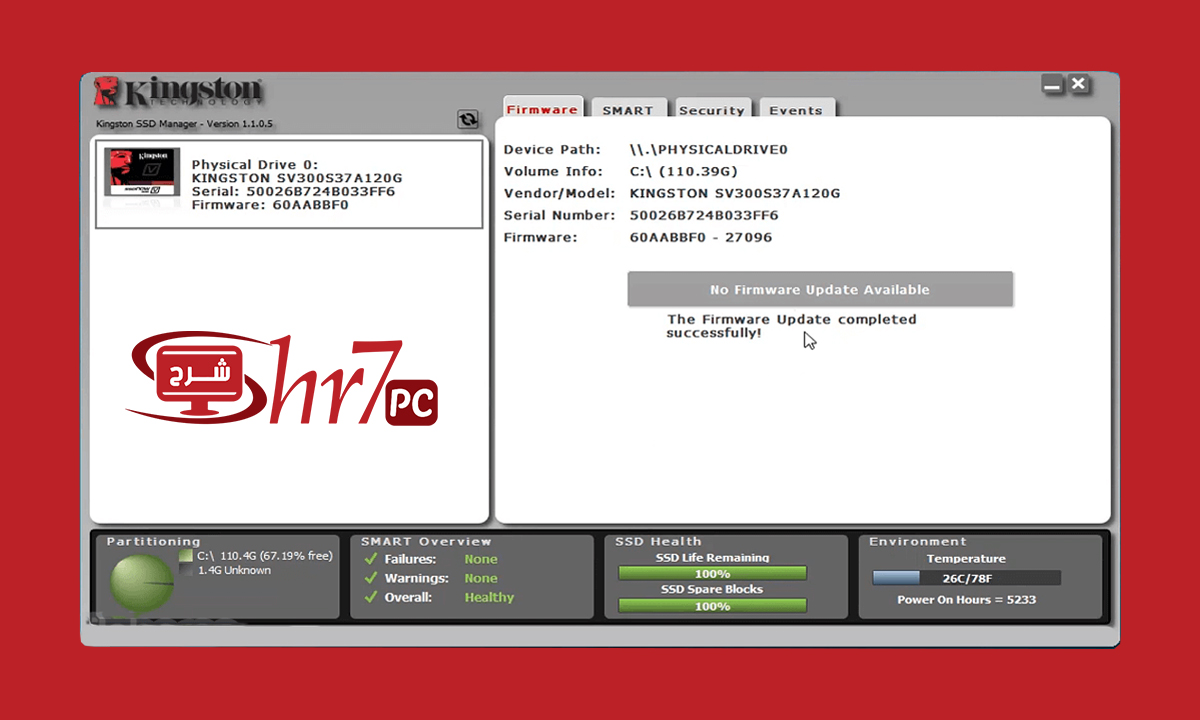Click the Warnings green checkmark icon

click(371, 578)
